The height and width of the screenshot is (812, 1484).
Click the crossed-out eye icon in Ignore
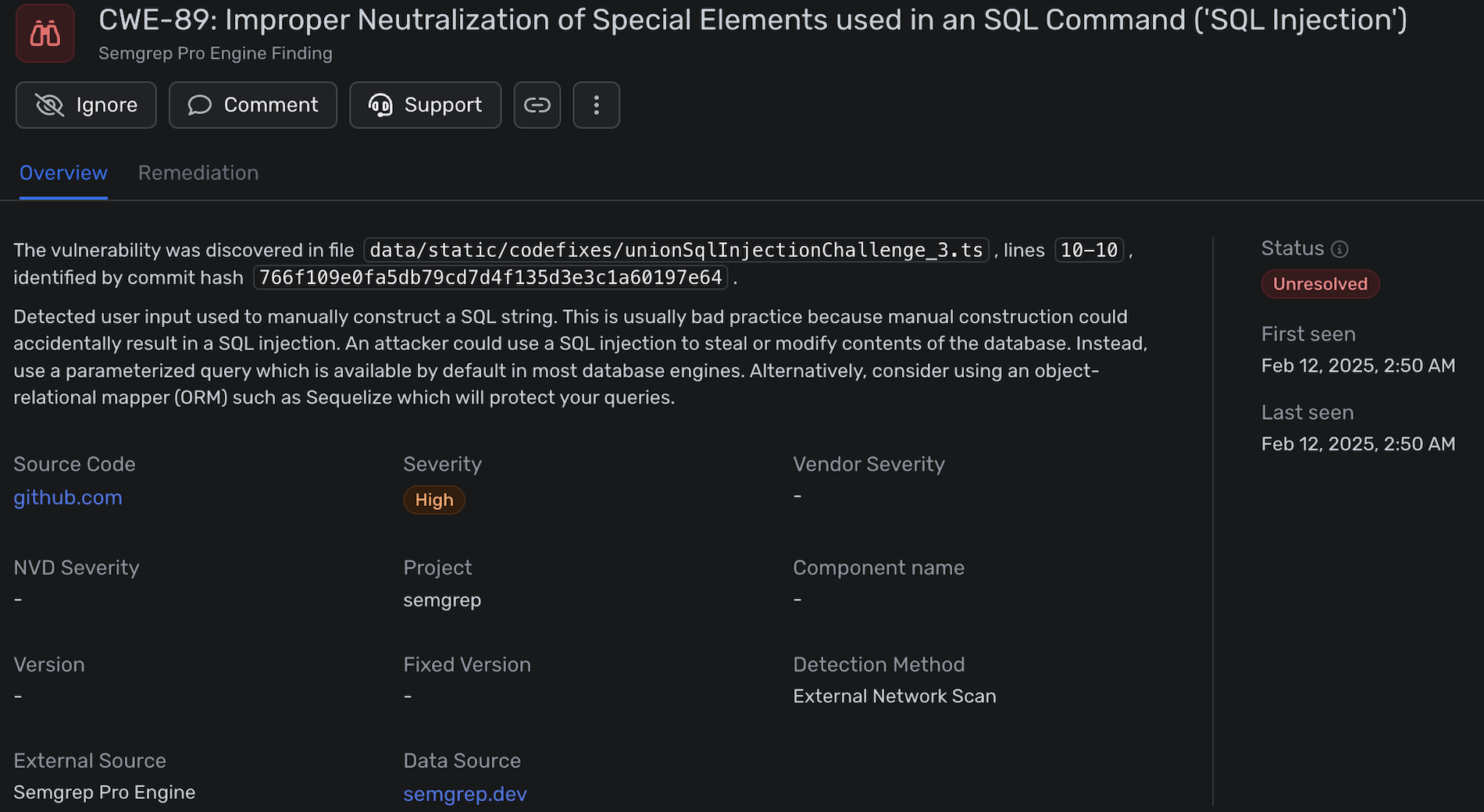50,105
